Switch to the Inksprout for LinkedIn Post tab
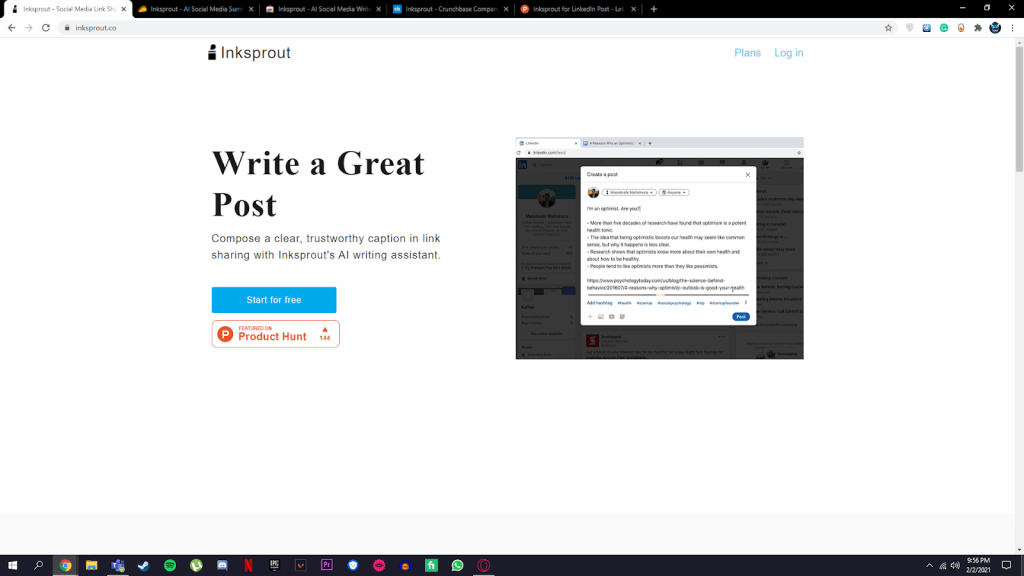1024x576 pixels. pyautogui.click(x=578, y=9)
